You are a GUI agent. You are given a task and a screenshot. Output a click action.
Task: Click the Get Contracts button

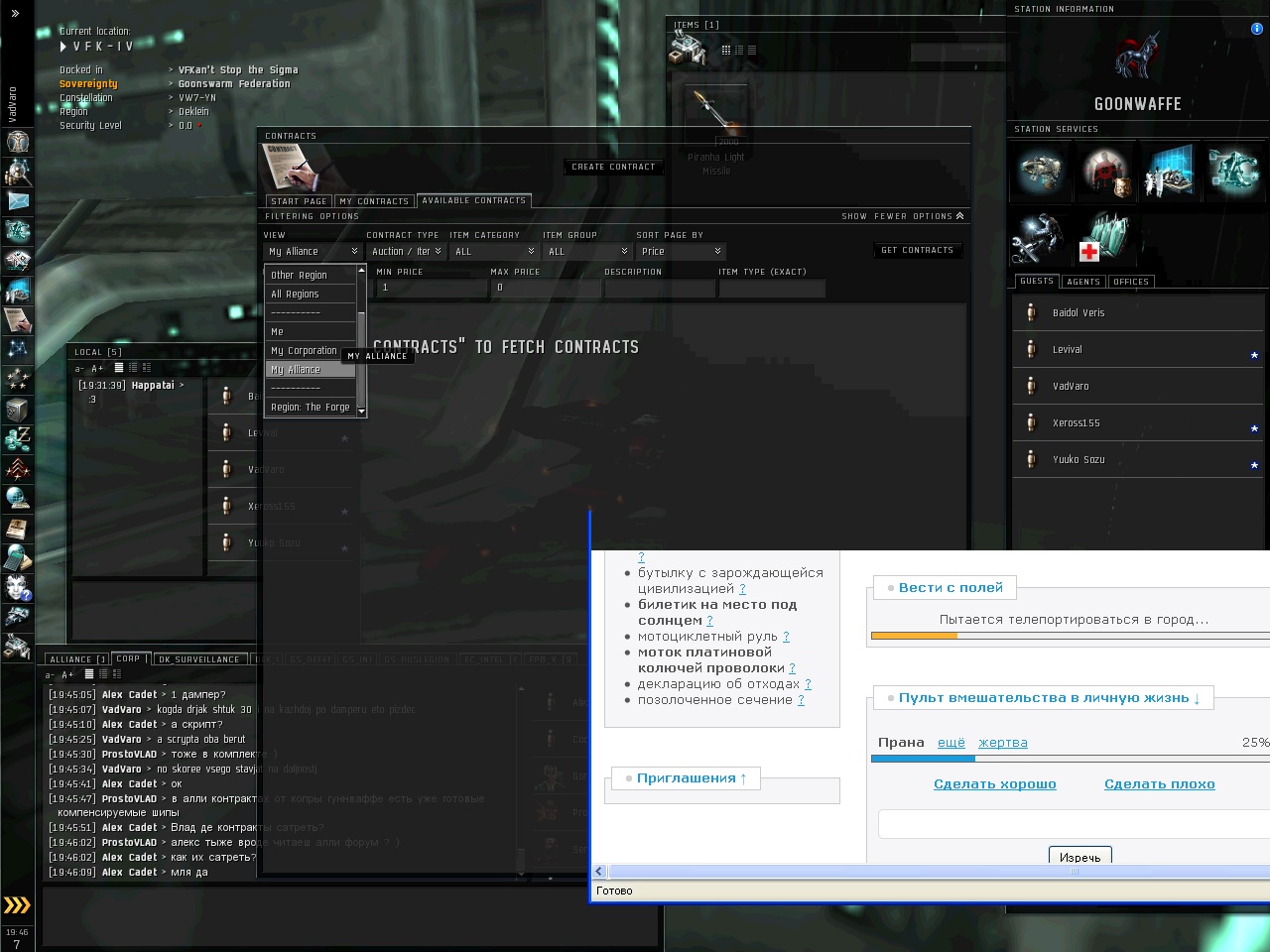click(x=918, y=250)
